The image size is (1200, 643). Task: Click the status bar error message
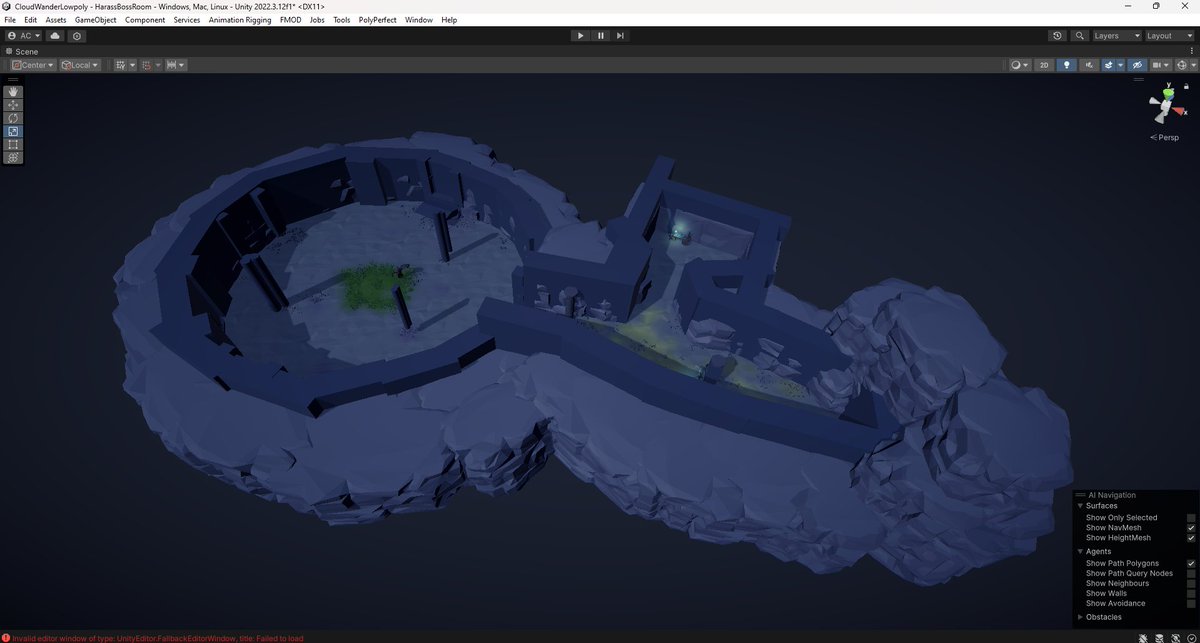pyautogui.click(x=158, y=637)
